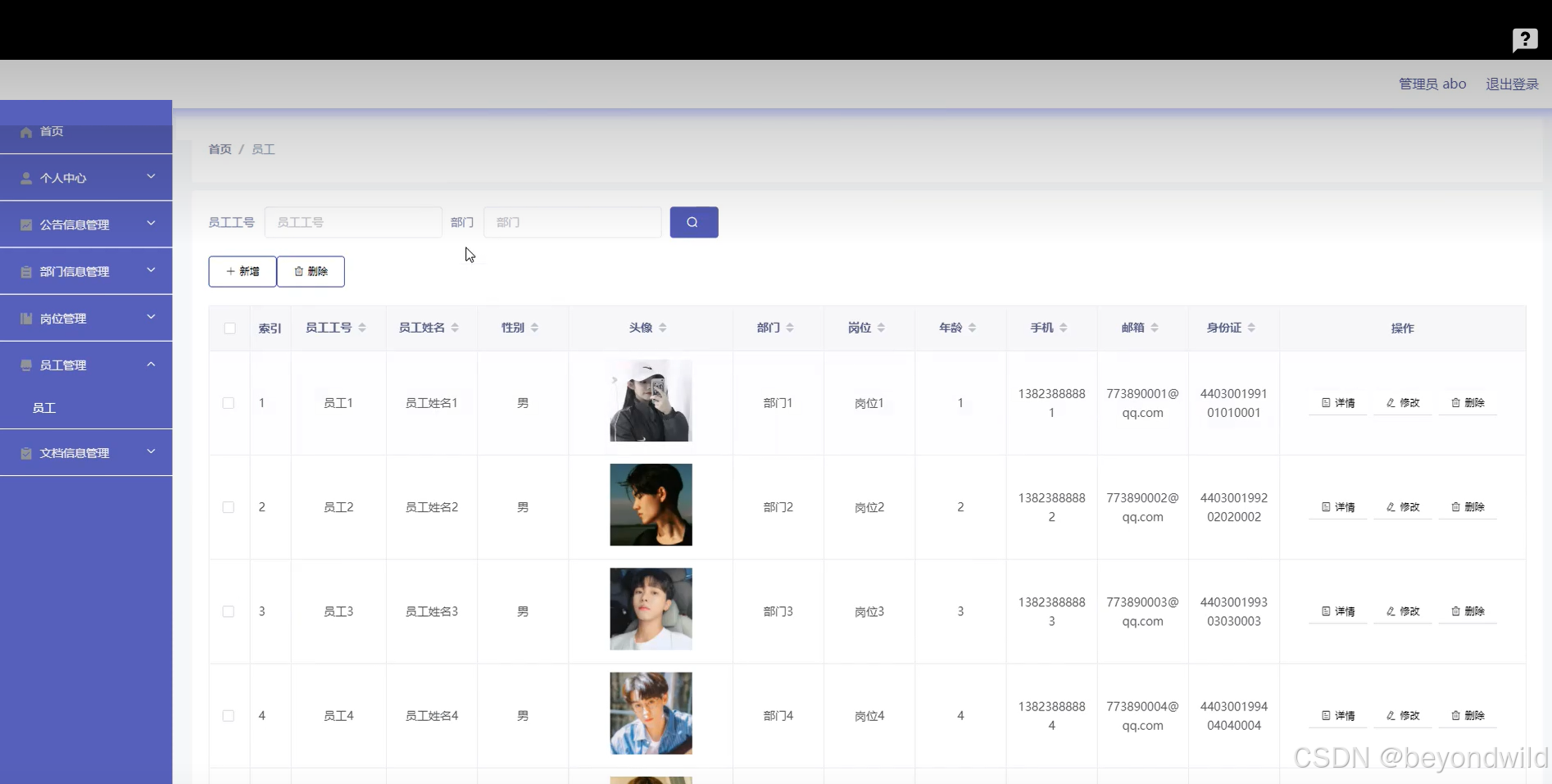Expand the 个人中心 chevron
1552x784 pixels.
151,177
